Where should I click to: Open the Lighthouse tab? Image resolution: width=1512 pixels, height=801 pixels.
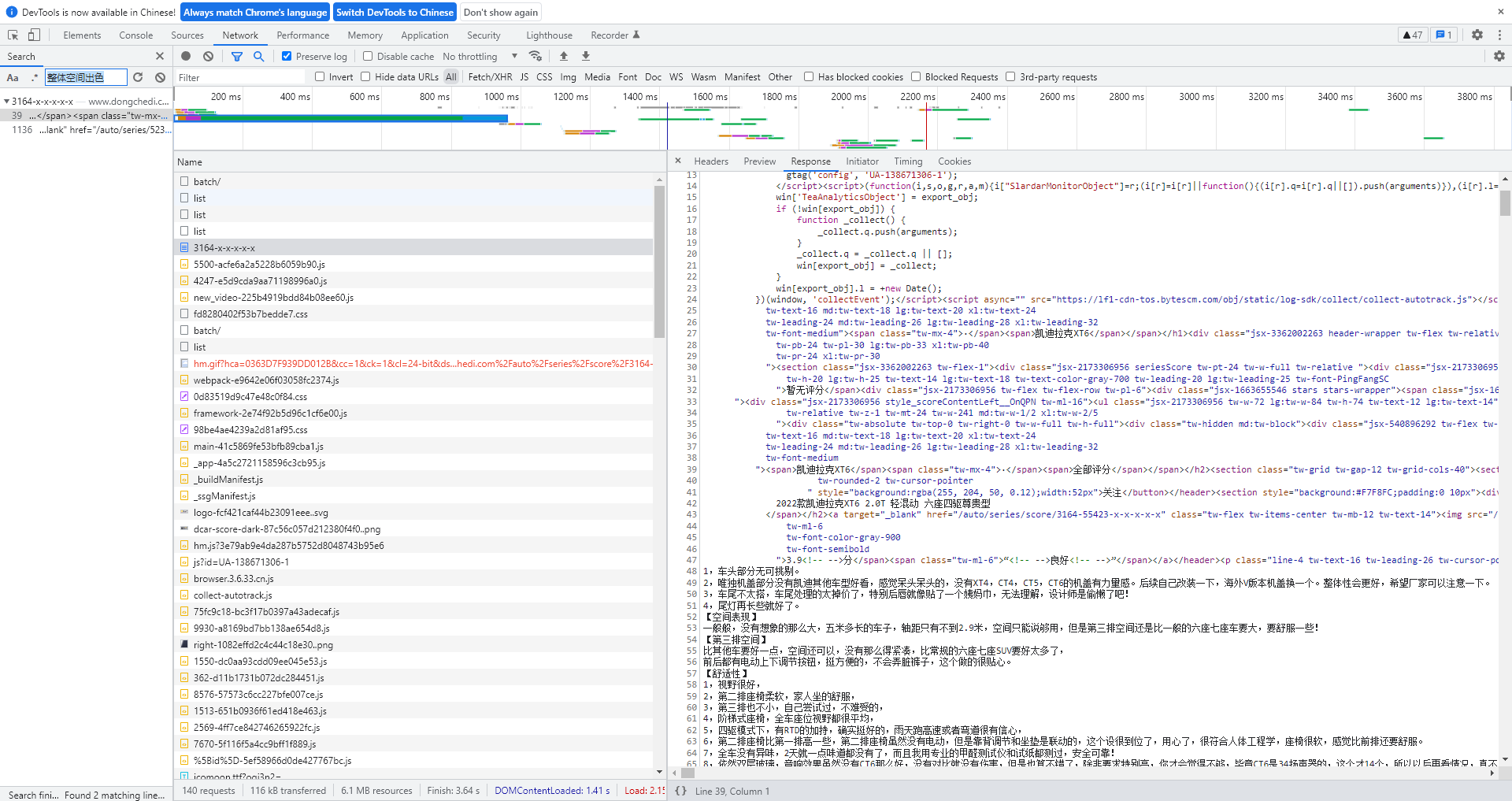[x=550, y=35]
